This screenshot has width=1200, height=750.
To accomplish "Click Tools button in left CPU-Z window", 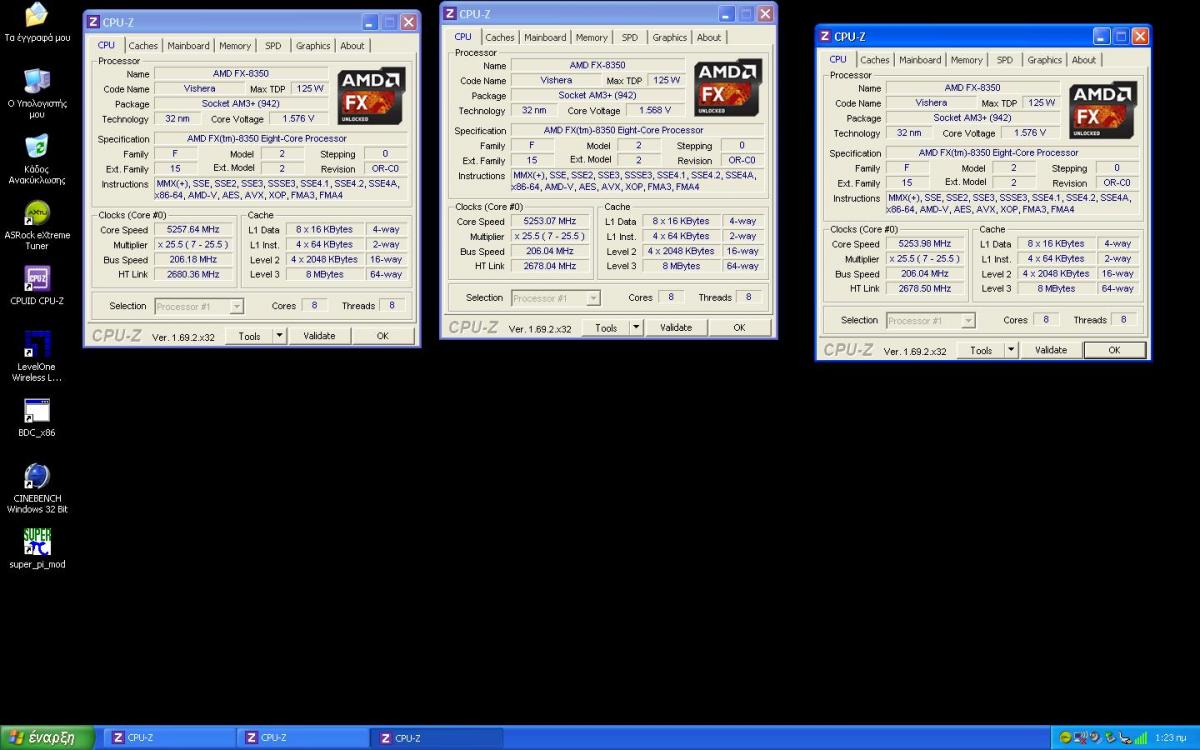I will [250, 336].
